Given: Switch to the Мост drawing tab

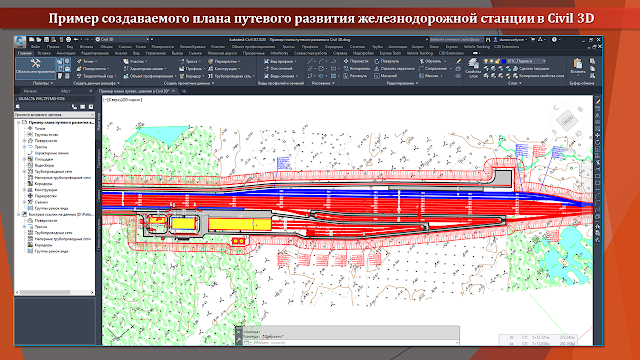Looking at the screenshot, I should coord(65,91).
